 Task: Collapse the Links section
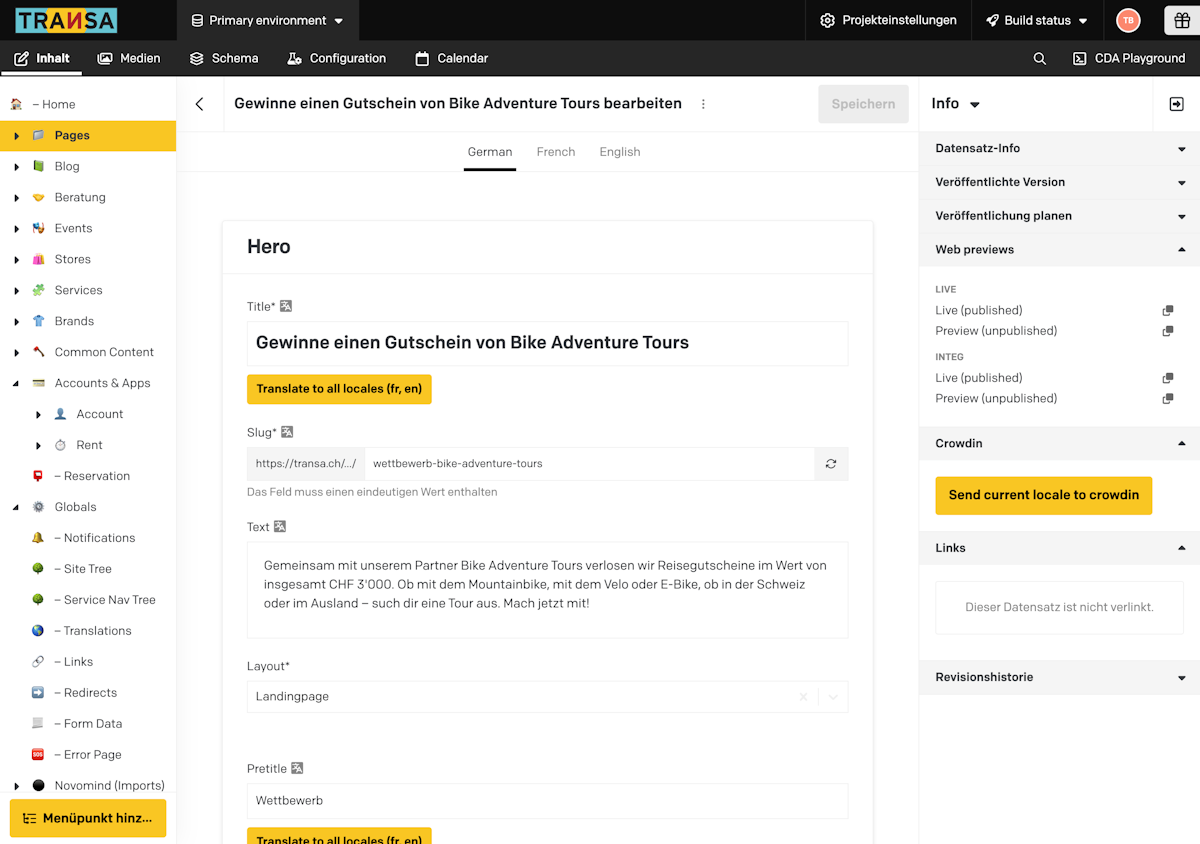(1060, 548)
